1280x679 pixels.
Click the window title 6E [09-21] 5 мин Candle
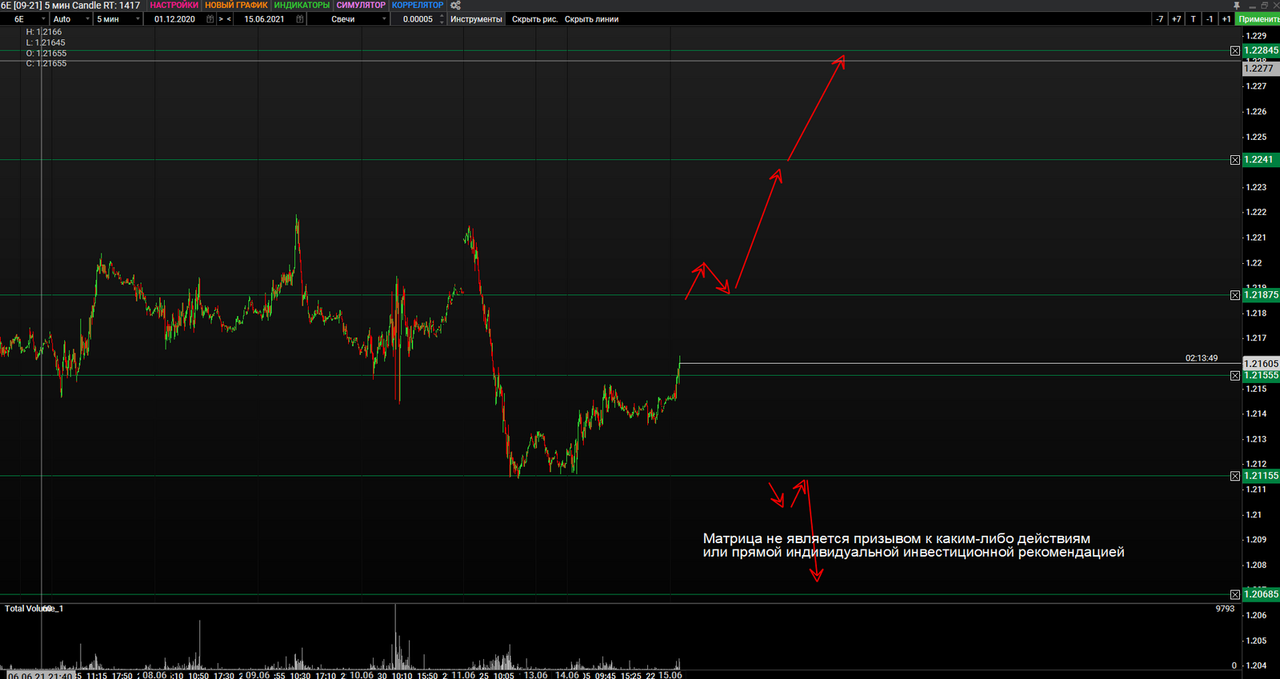click(58, 5)
